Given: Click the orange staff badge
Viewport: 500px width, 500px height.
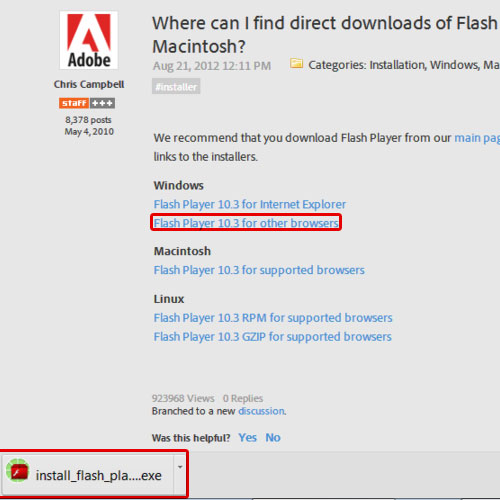Looking at the screenshot, I should (x=74, y=103).
